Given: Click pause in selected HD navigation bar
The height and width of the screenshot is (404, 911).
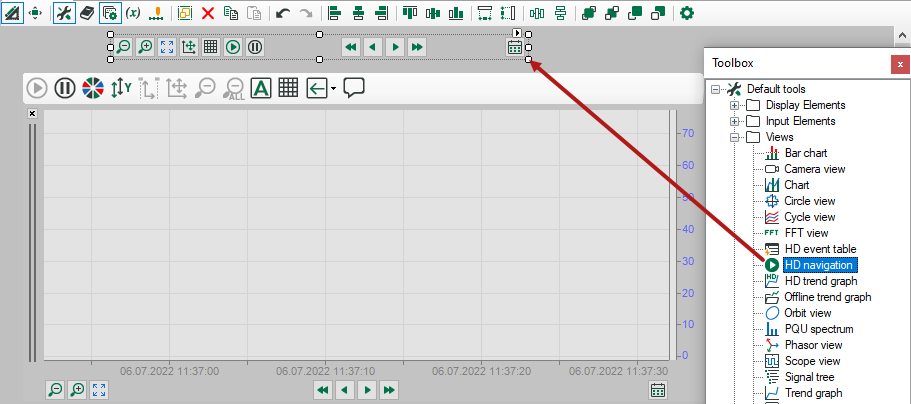Looking at the screenshot, I should click(x=255, y=47).
